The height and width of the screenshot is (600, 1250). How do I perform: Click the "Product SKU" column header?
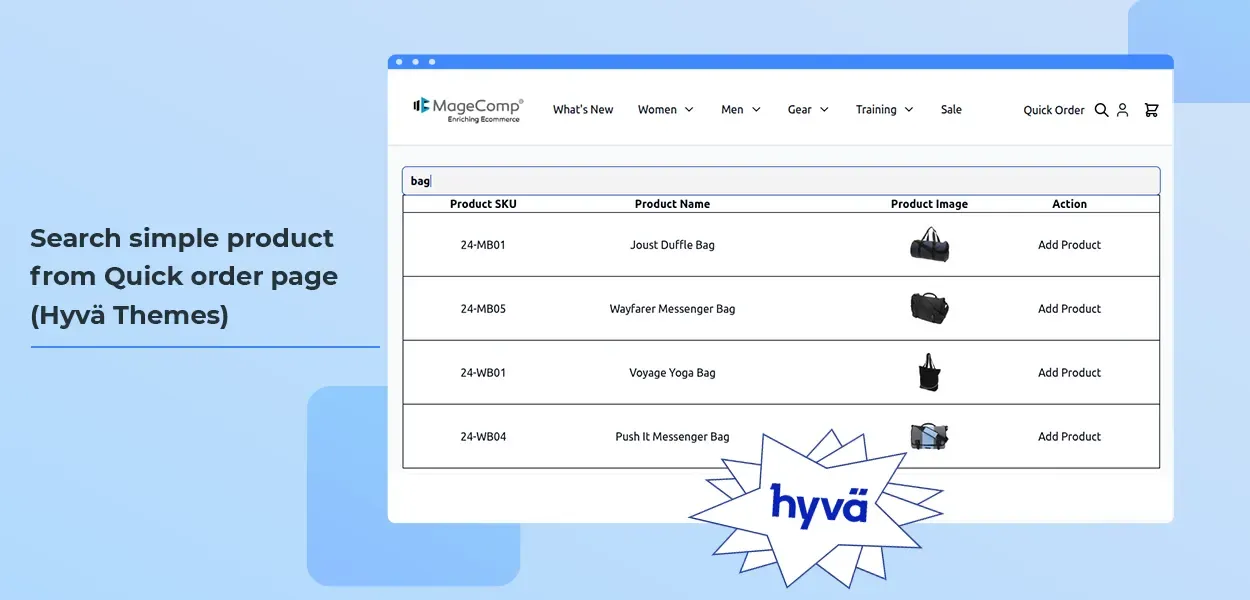(x=483, y=204)
